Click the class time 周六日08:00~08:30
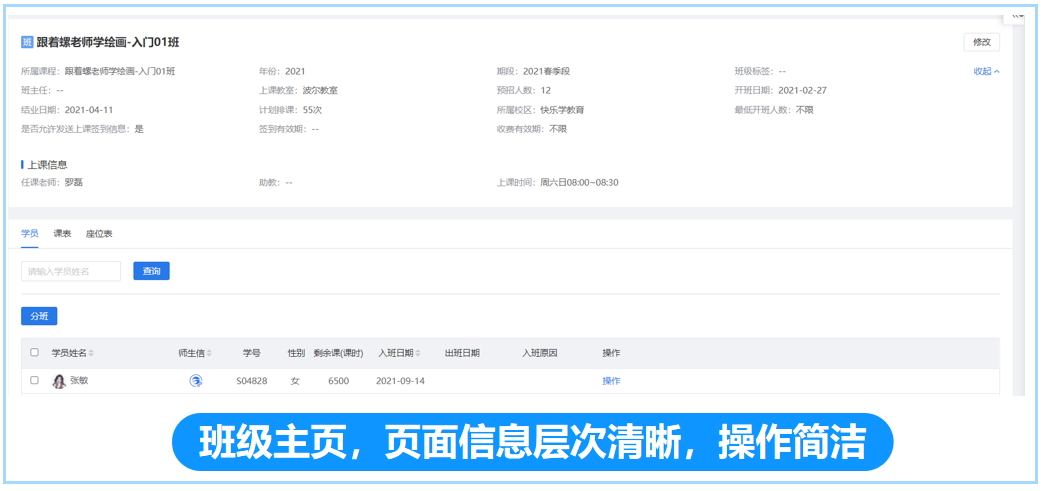The height and width of the screenshot is (491, 1045). point(579,182)
